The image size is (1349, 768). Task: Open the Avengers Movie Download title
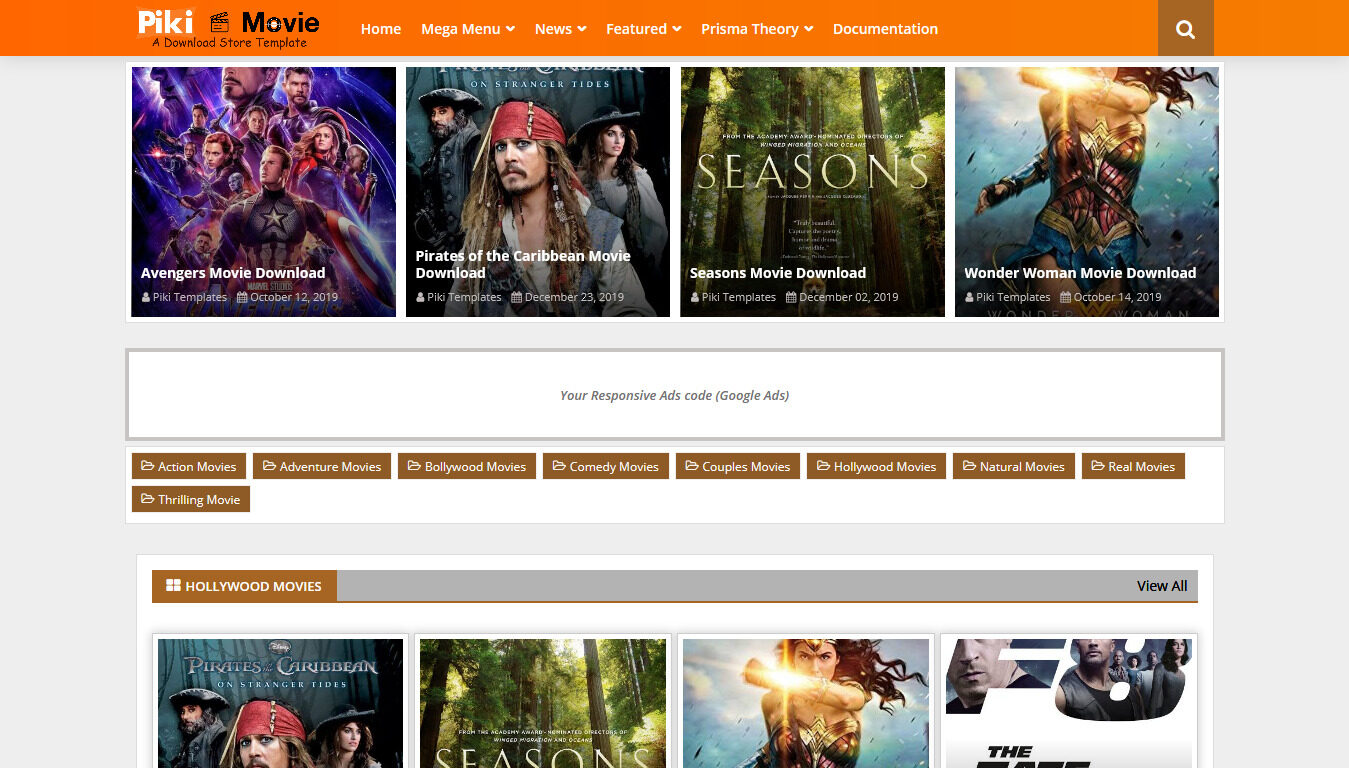click(233, 273)
